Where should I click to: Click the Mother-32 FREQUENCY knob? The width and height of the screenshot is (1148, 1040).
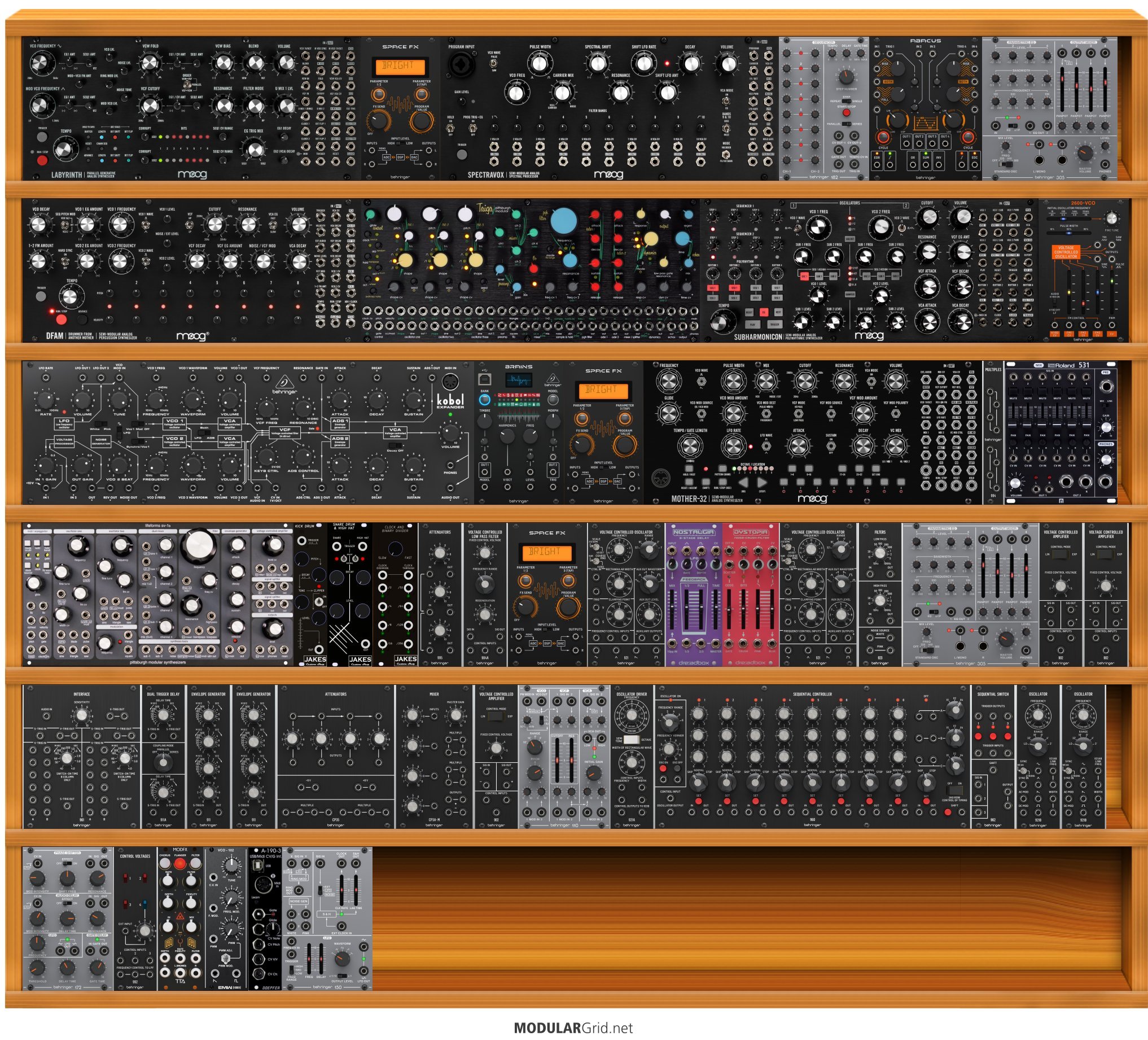669,382
